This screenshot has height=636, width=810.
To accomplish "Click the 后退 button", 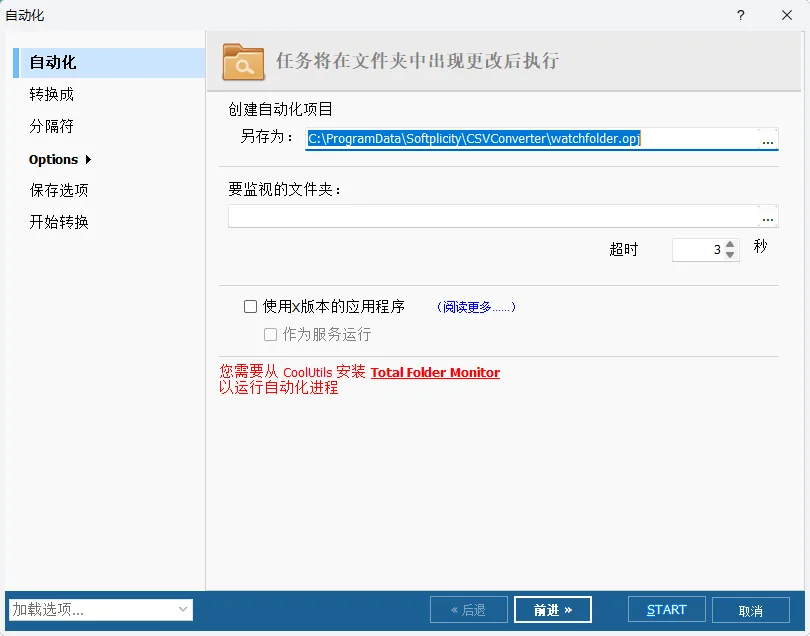I will 469,610.
